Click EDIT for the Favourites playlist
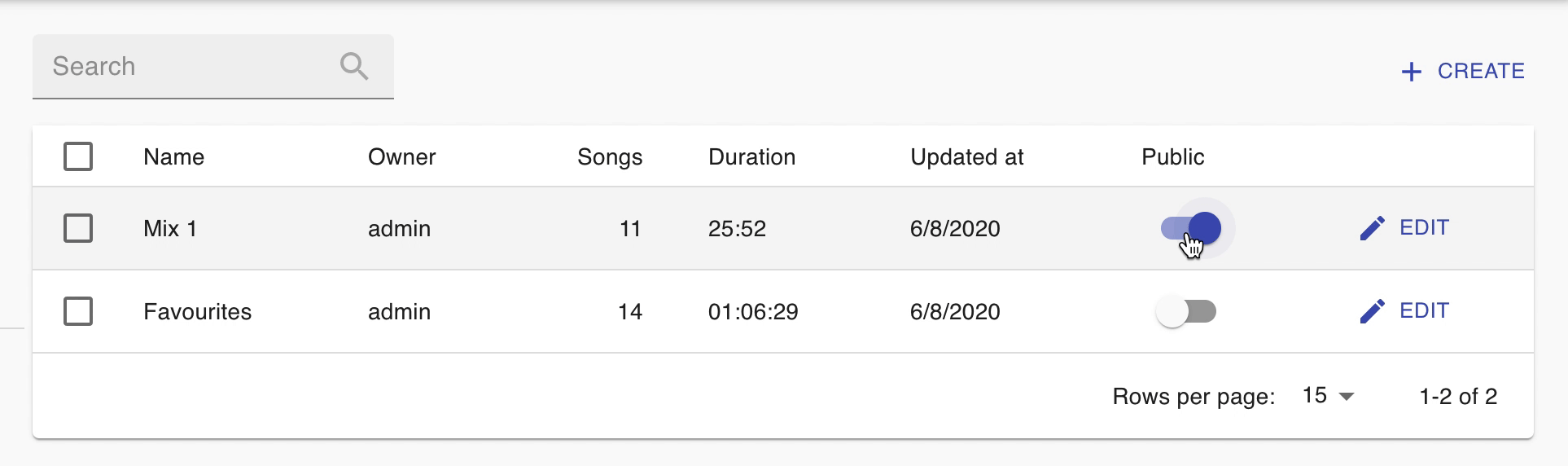 click(1405, 310)
